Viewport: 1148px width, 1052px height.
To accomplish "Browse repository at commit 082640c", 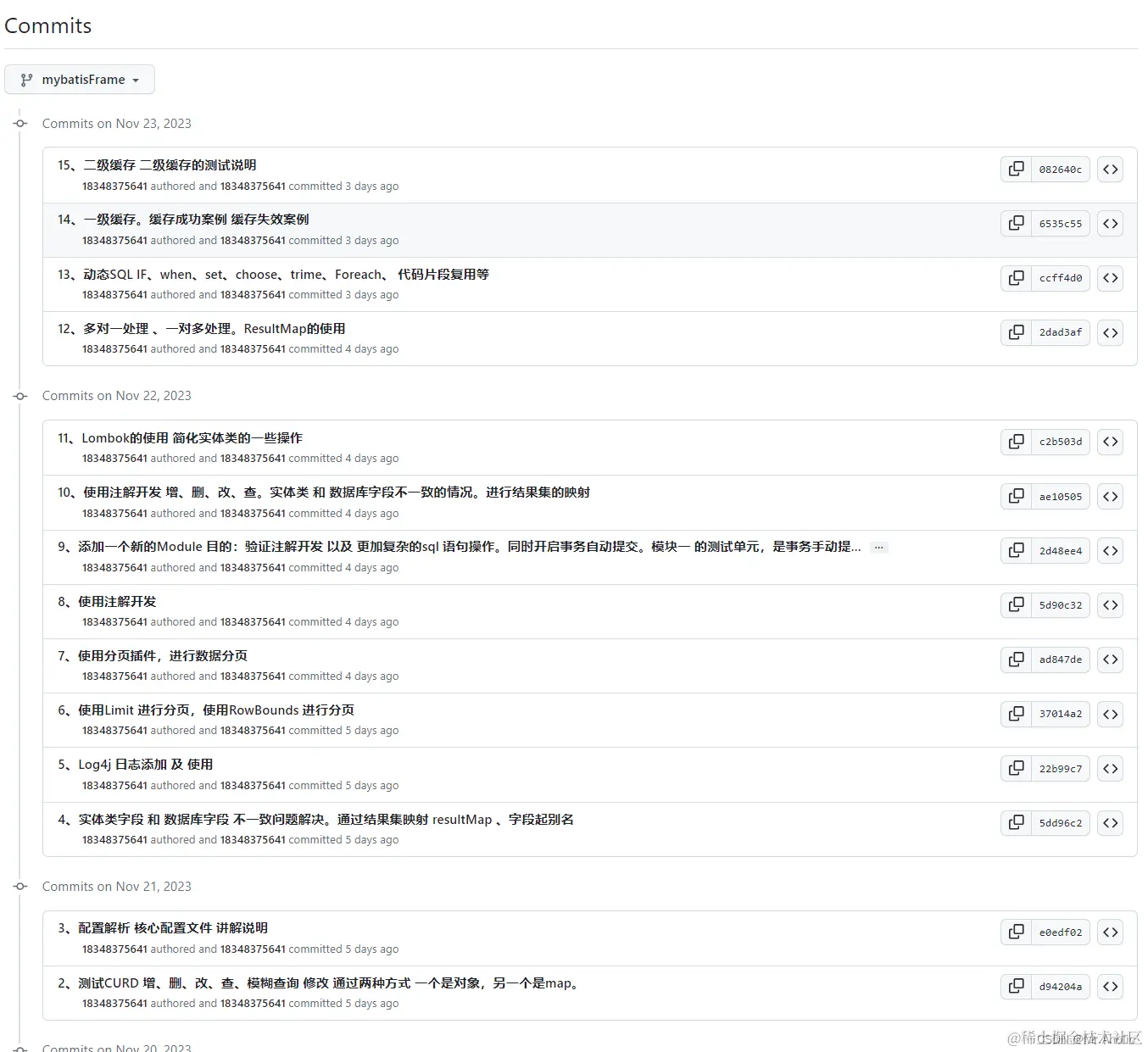I will click(1110, 170).
